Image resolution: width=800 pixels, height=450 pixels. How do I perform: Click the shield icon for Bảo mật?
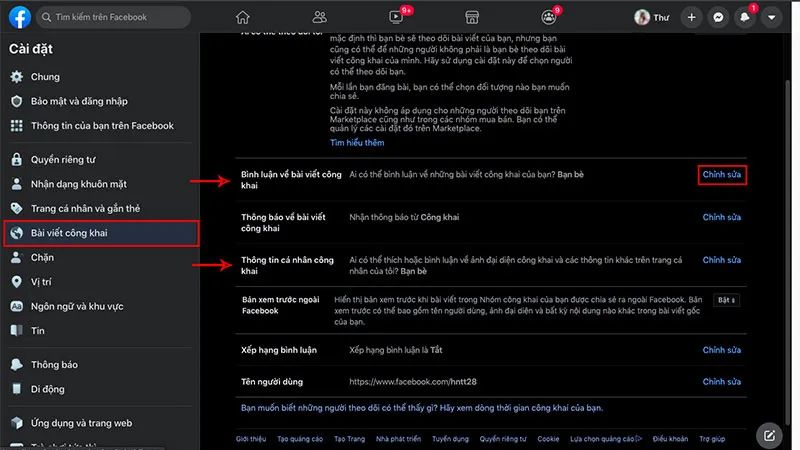17,101
